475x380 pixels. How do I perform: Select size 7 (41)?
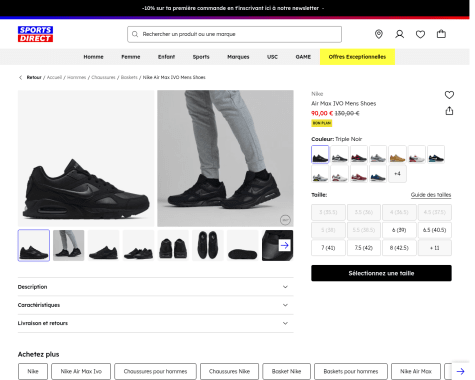(x=328, y=248)
